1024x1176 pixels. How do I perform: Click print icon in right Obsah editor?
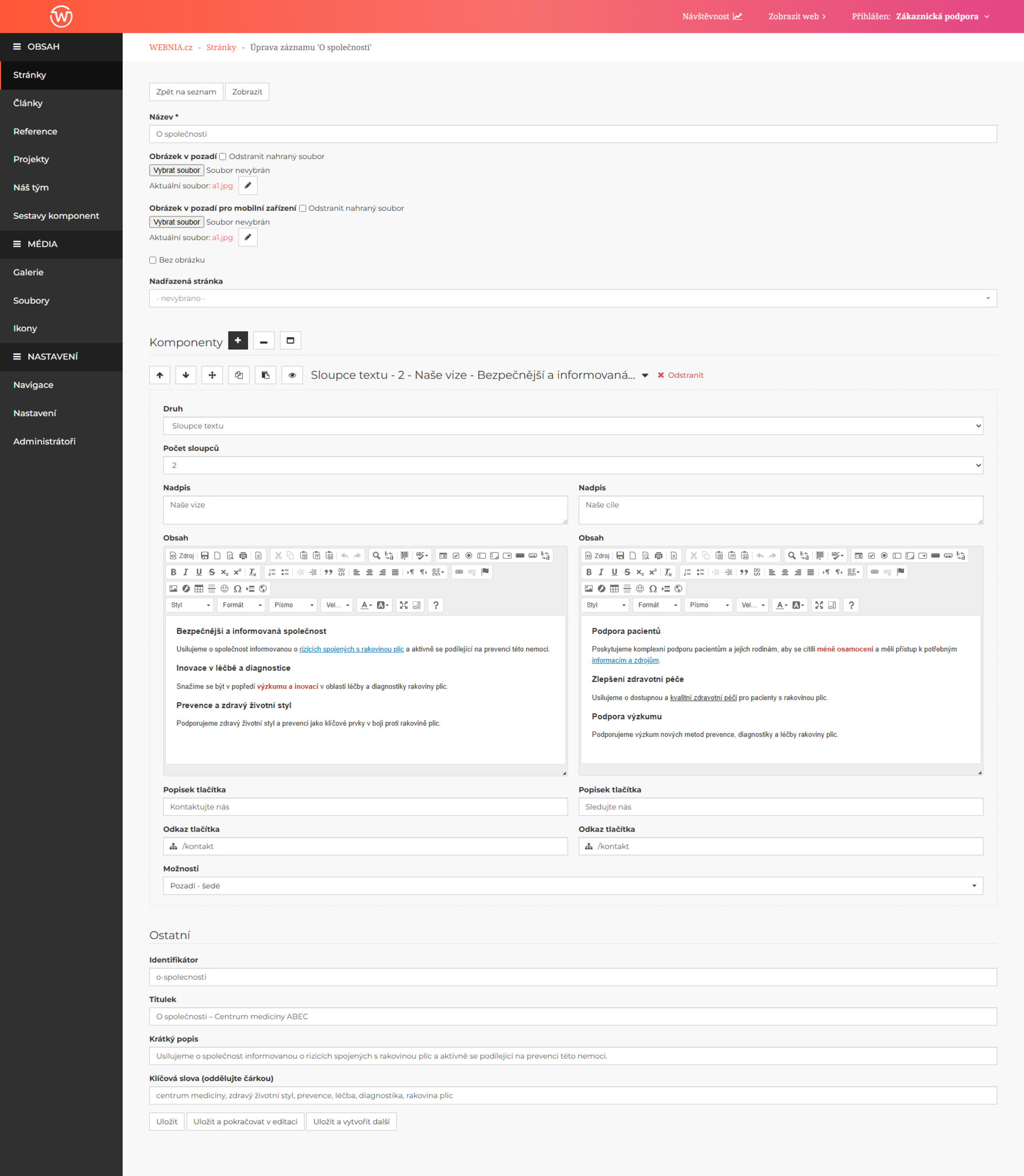click(658, 555)
